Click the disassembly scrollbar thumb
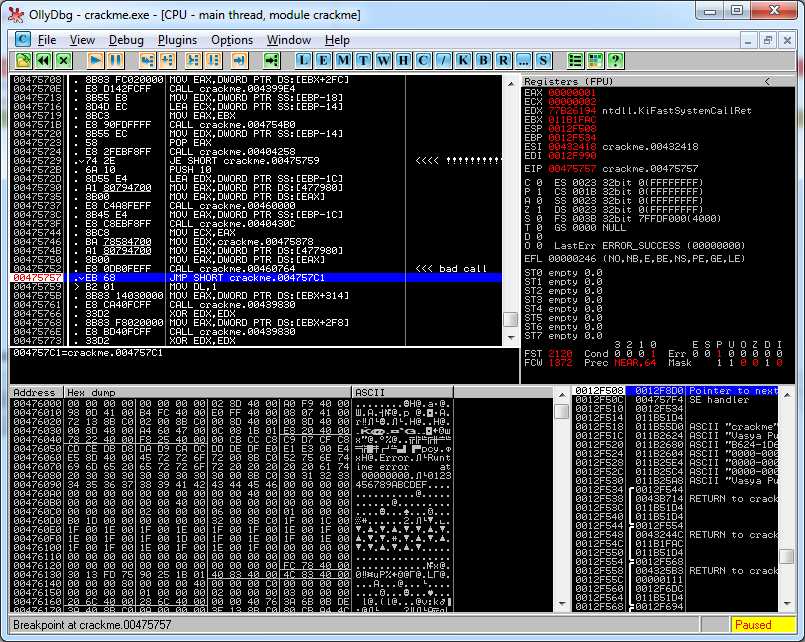 tap(511, 319)
